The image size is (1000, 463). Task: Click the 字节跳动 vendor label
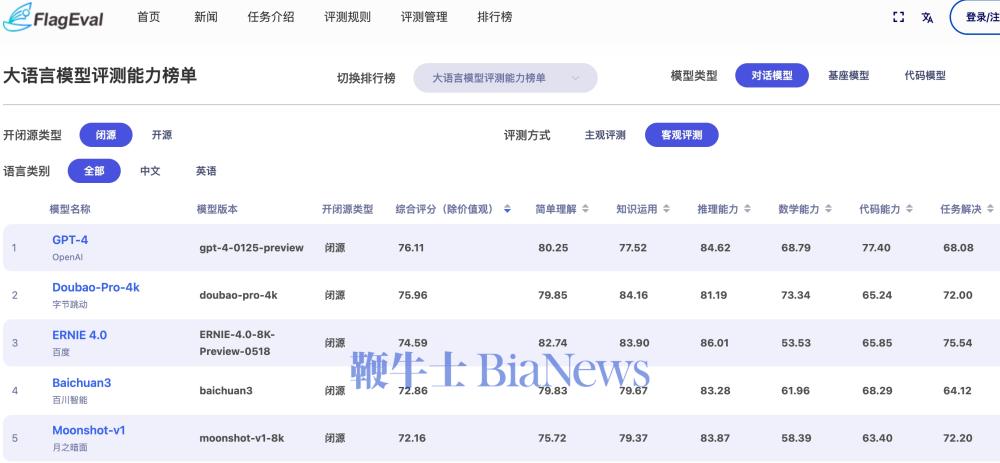70,305
